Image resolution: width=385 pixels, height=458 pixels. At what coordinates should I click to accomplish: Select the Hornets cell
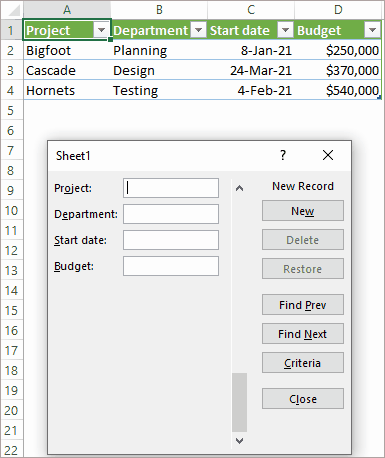[x=67, y=90]
